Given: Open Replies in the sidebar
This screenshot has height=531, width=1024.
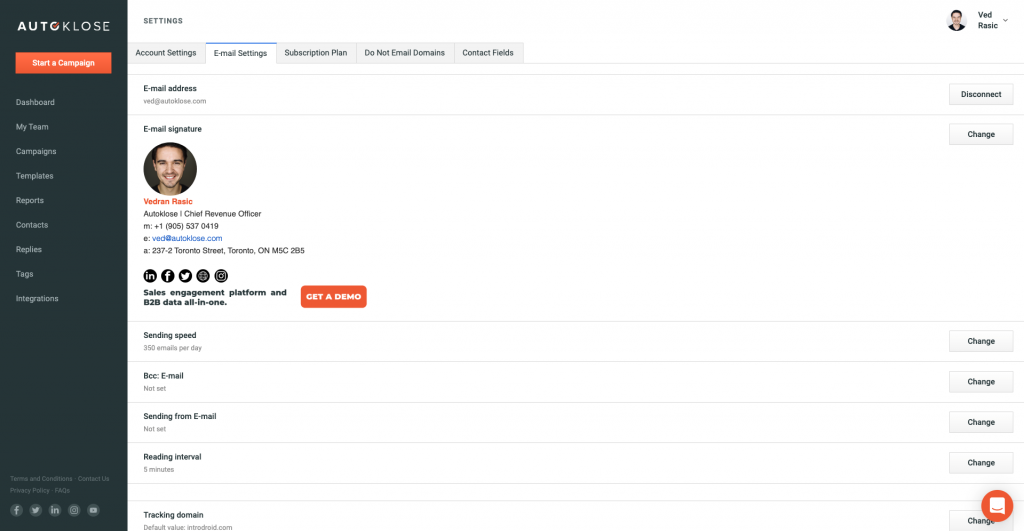Looking at the screenshot, I should click(29, 249).
